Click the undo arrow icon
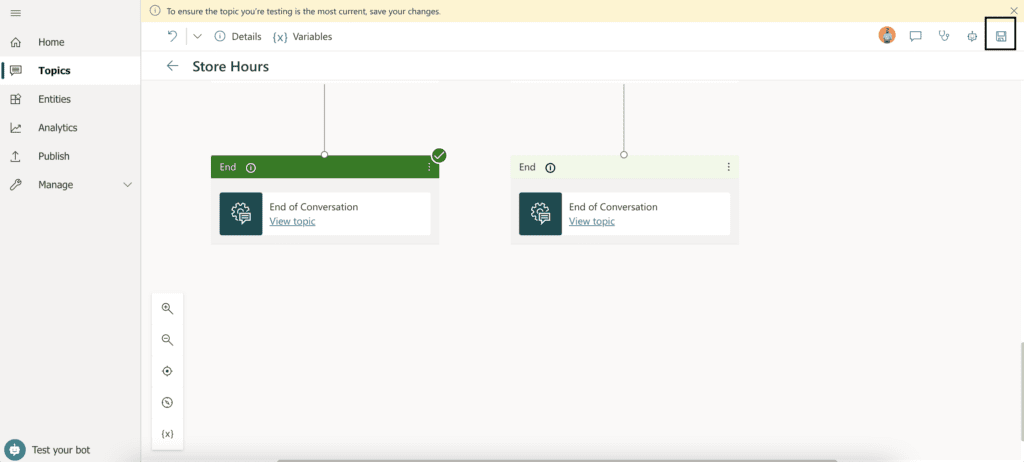This screenshot has height=462, width=1024. (172, 37)
